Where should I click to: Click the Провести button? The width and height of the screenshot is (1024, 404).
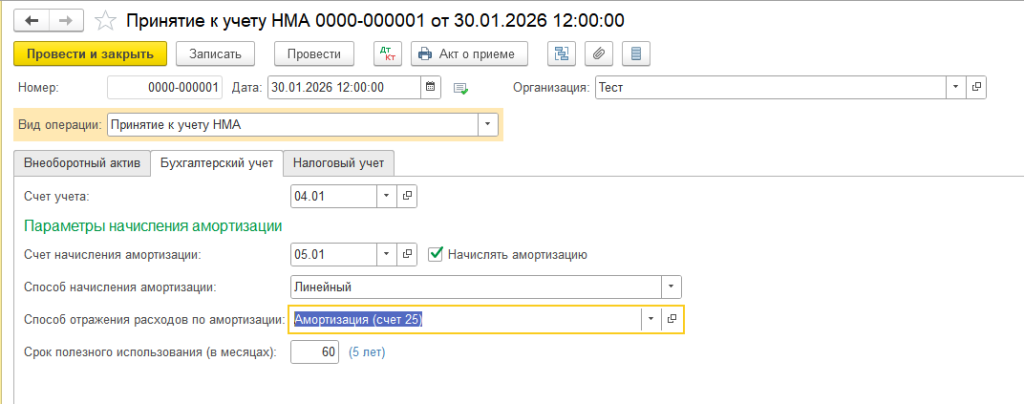tap(313, 54)
